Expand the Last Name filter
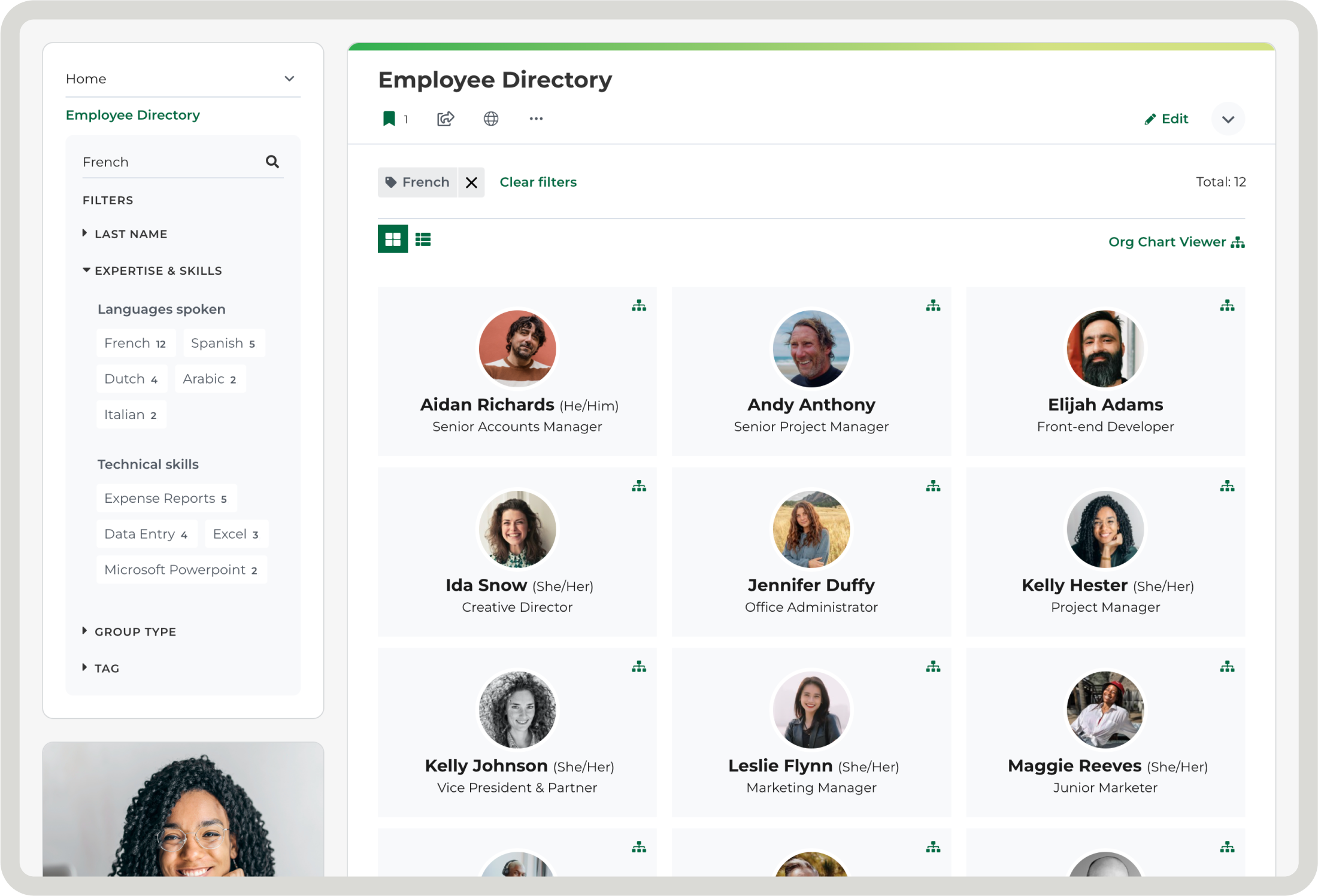The height and width of the screenshot is (896, 1318). point(125,234)
